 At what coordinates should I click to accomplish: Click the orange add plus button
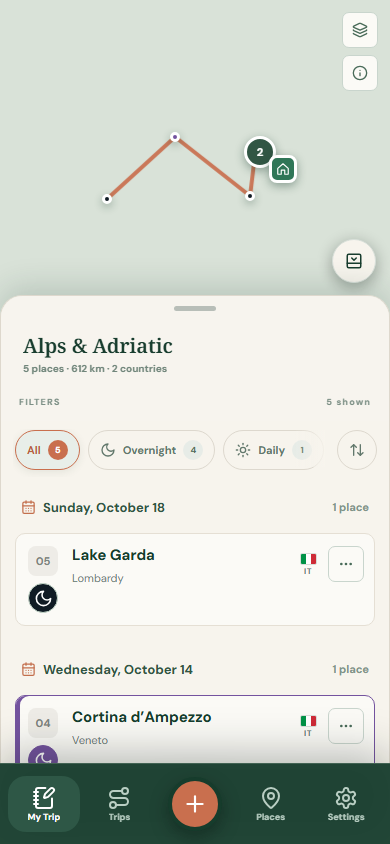pyautogui.click(x=195, y=804)
